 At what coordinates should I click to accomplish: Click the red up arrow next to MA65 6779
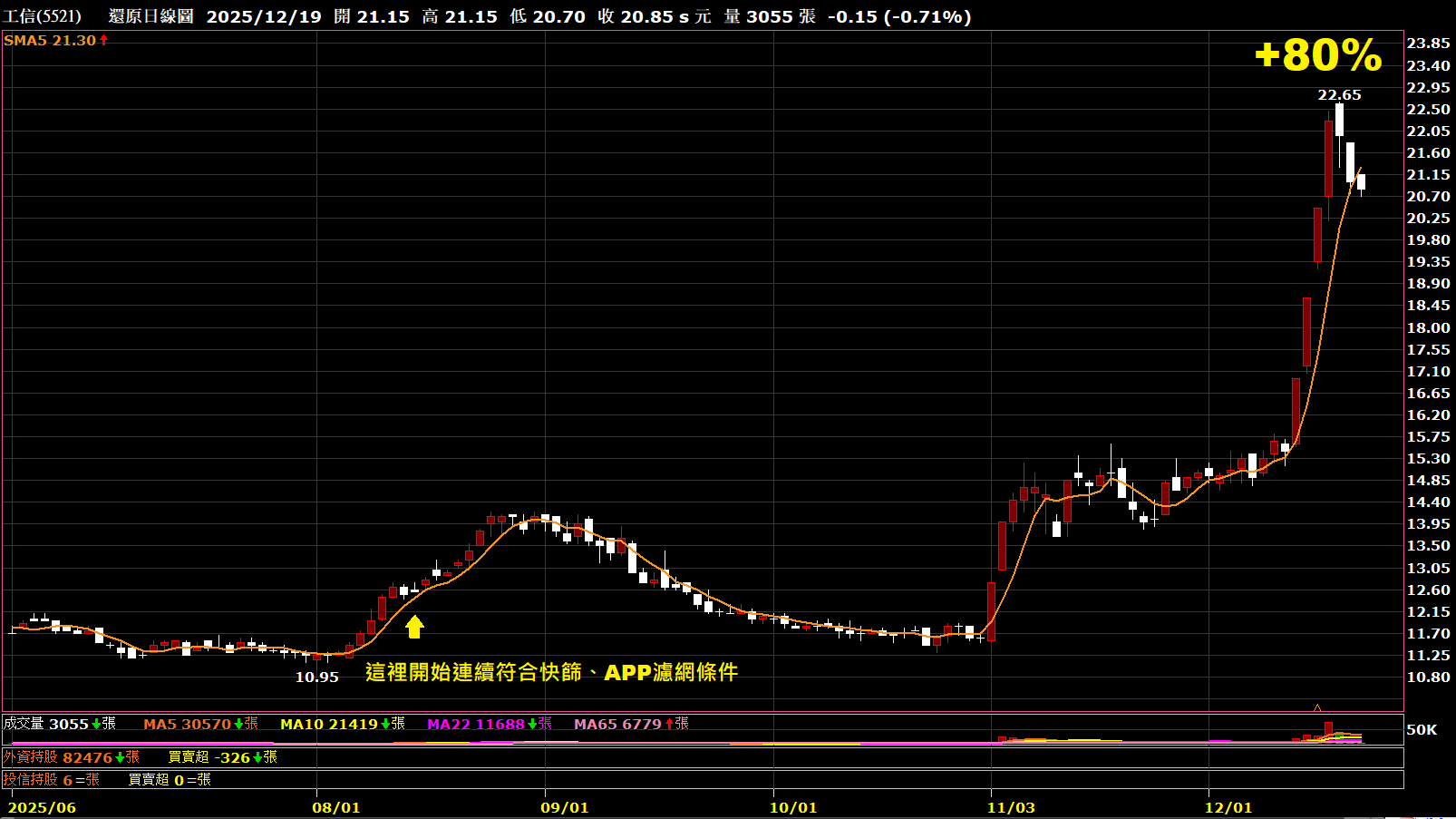[669, 724]
